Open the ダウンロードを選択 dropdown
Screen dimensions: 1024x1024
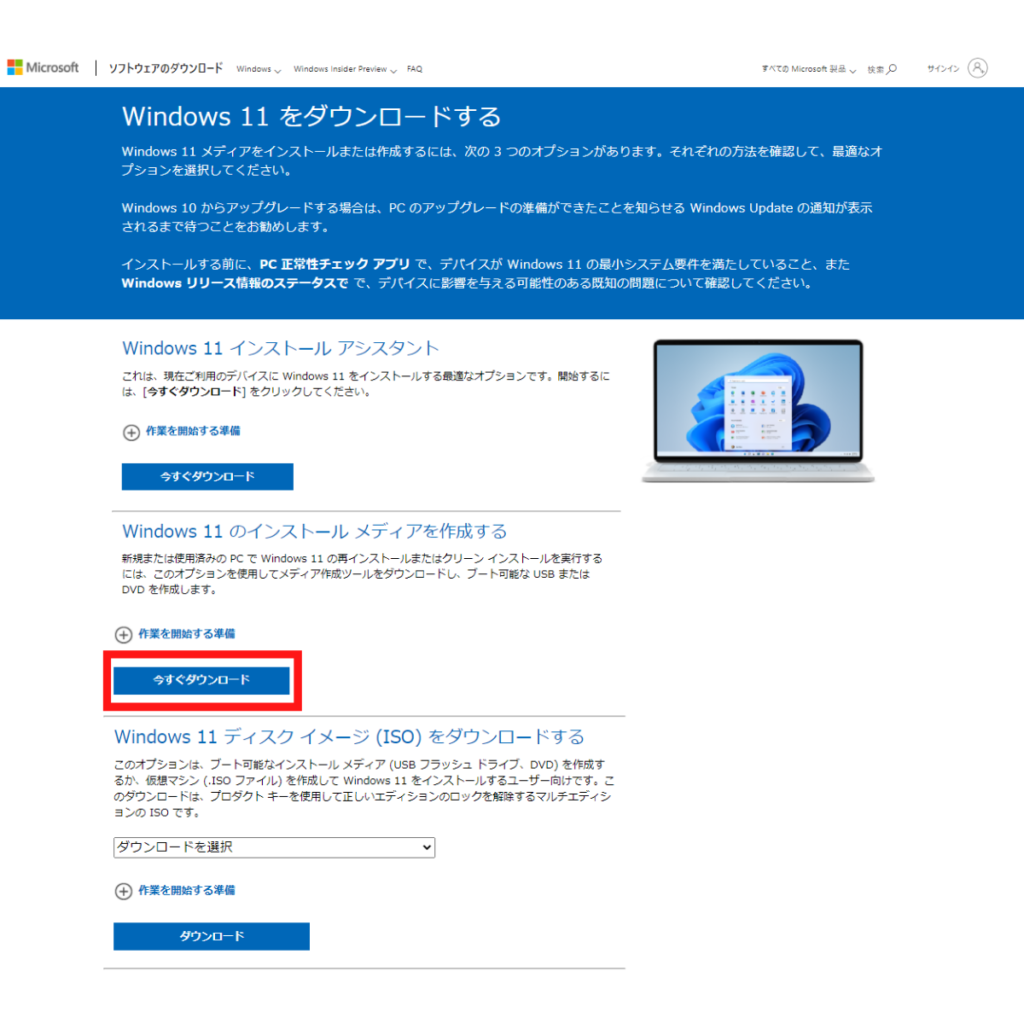[274, 847]
